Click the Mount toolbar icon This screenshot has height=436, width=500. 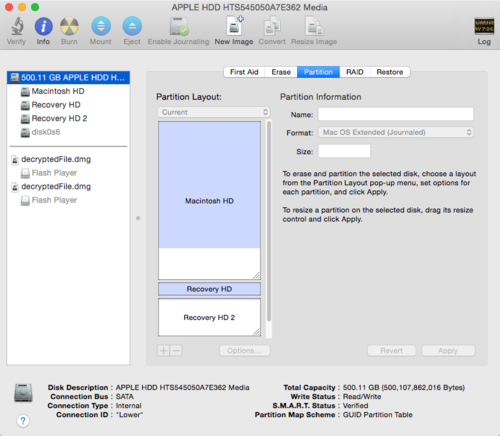101,26
